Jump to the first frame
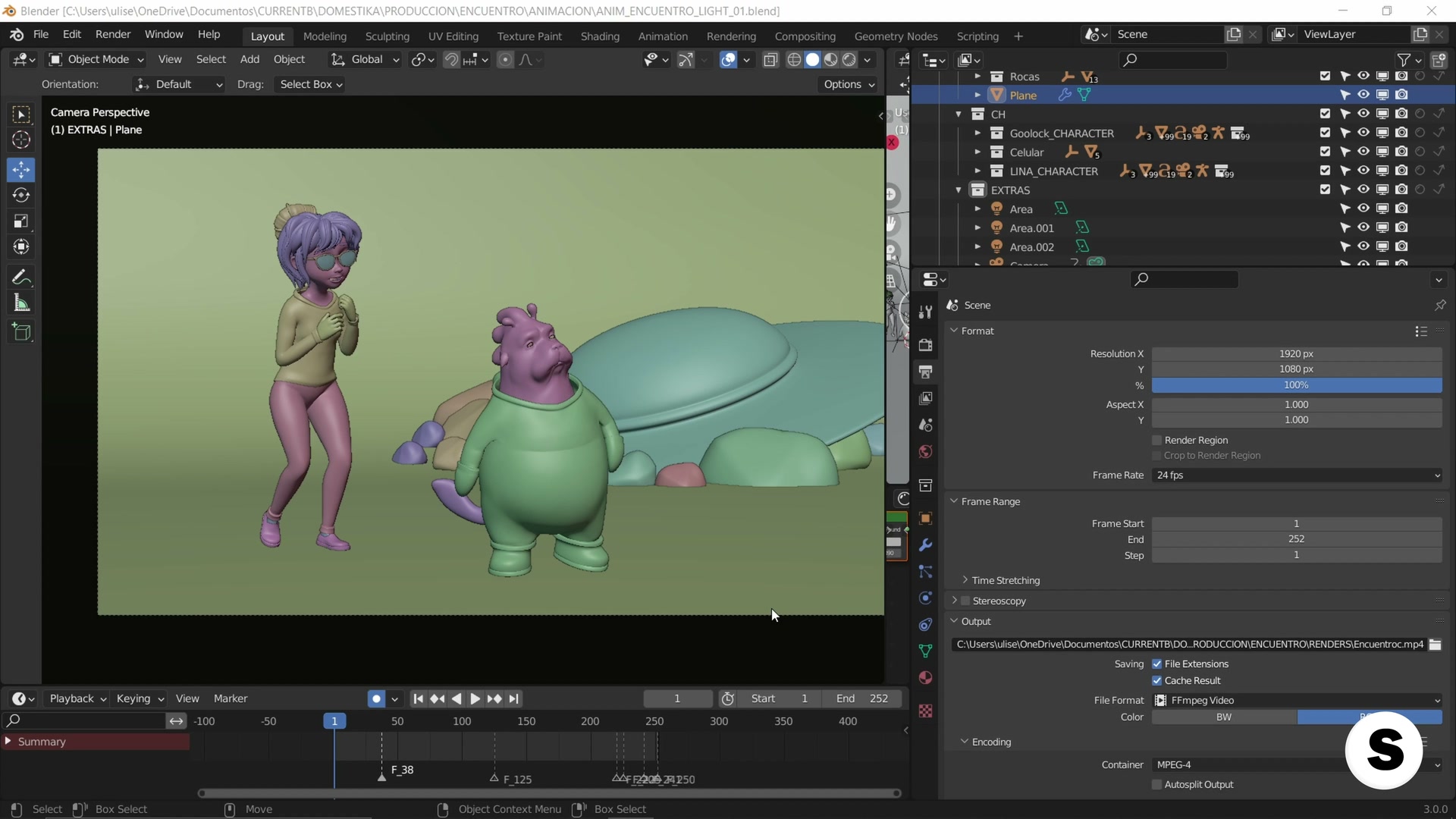 tap(418, 699)
